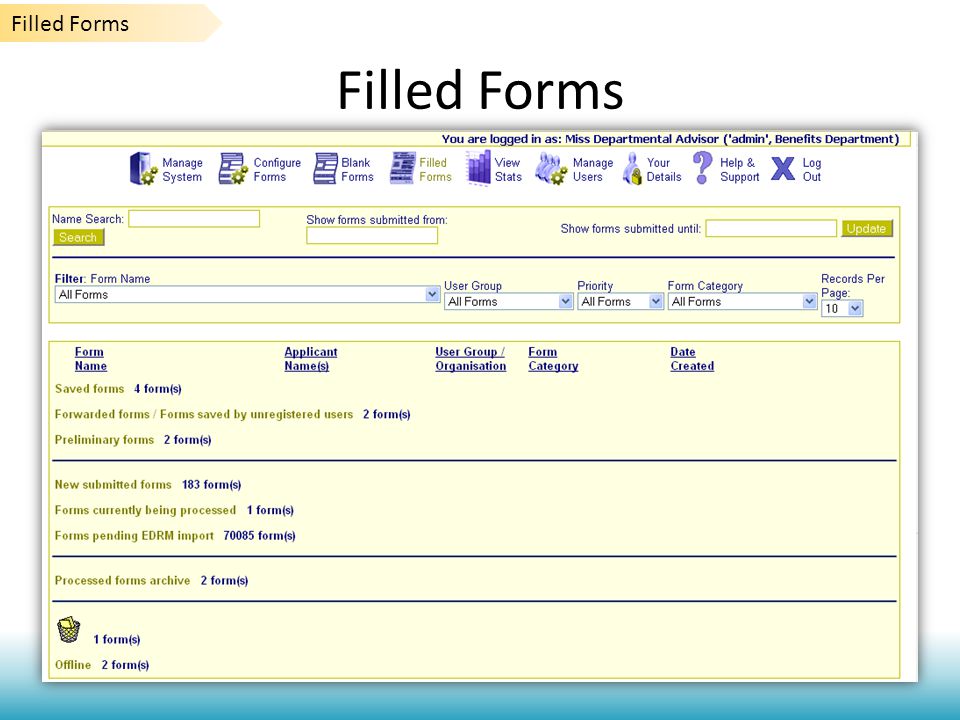The height and width of the screenshot is (720, 960).
Task: Click the Saved forms label
Action: pyautogui.click(x=89, y=389)
